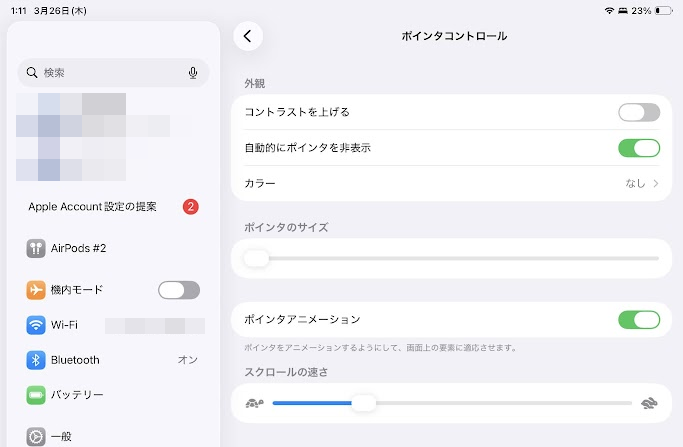683x447 pixels.
Task: Open Apple Account設定の提案 notification
Action: (112, 207)
